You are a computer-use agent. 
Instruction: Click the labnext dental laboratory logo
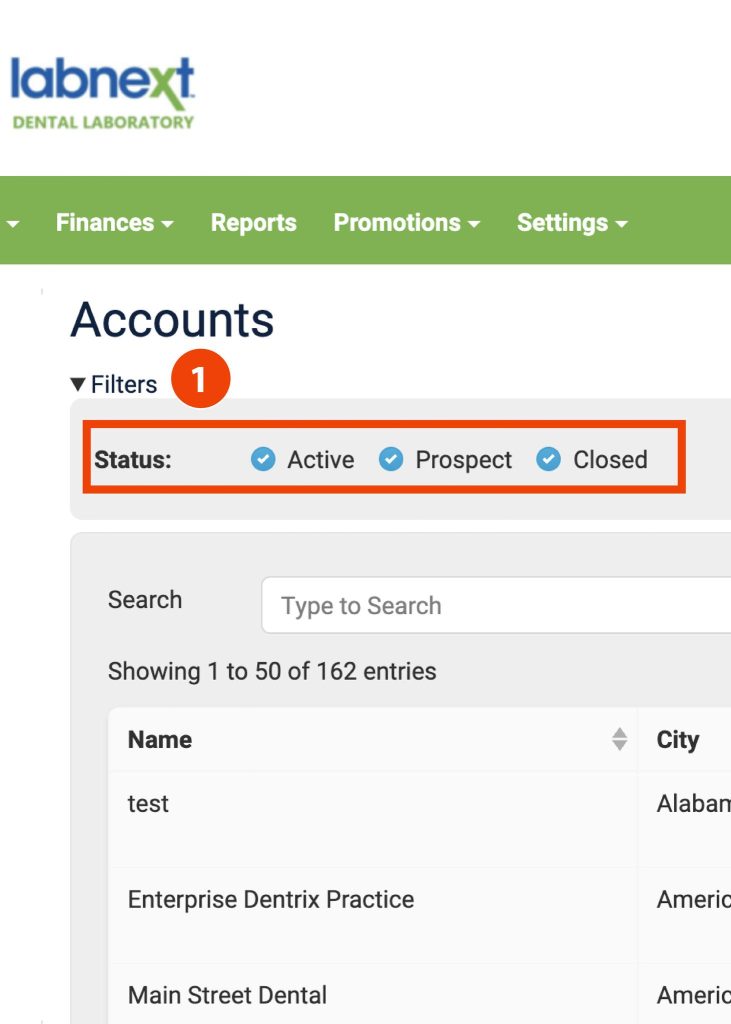(103, 90)
